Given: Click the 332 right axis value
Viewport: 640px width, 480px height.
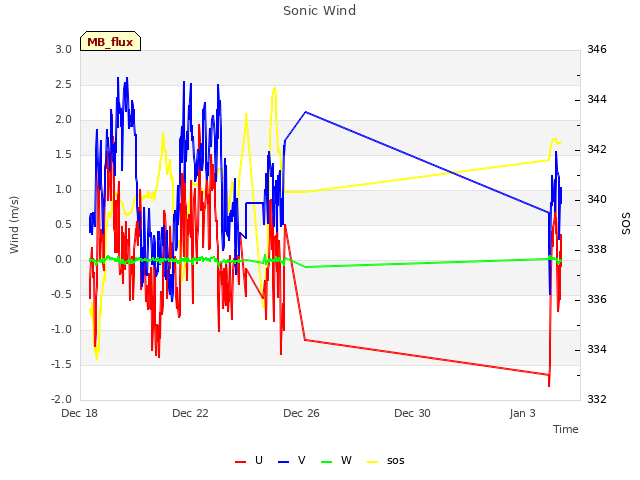Looking at the screenshot, I should pos(597,399).
